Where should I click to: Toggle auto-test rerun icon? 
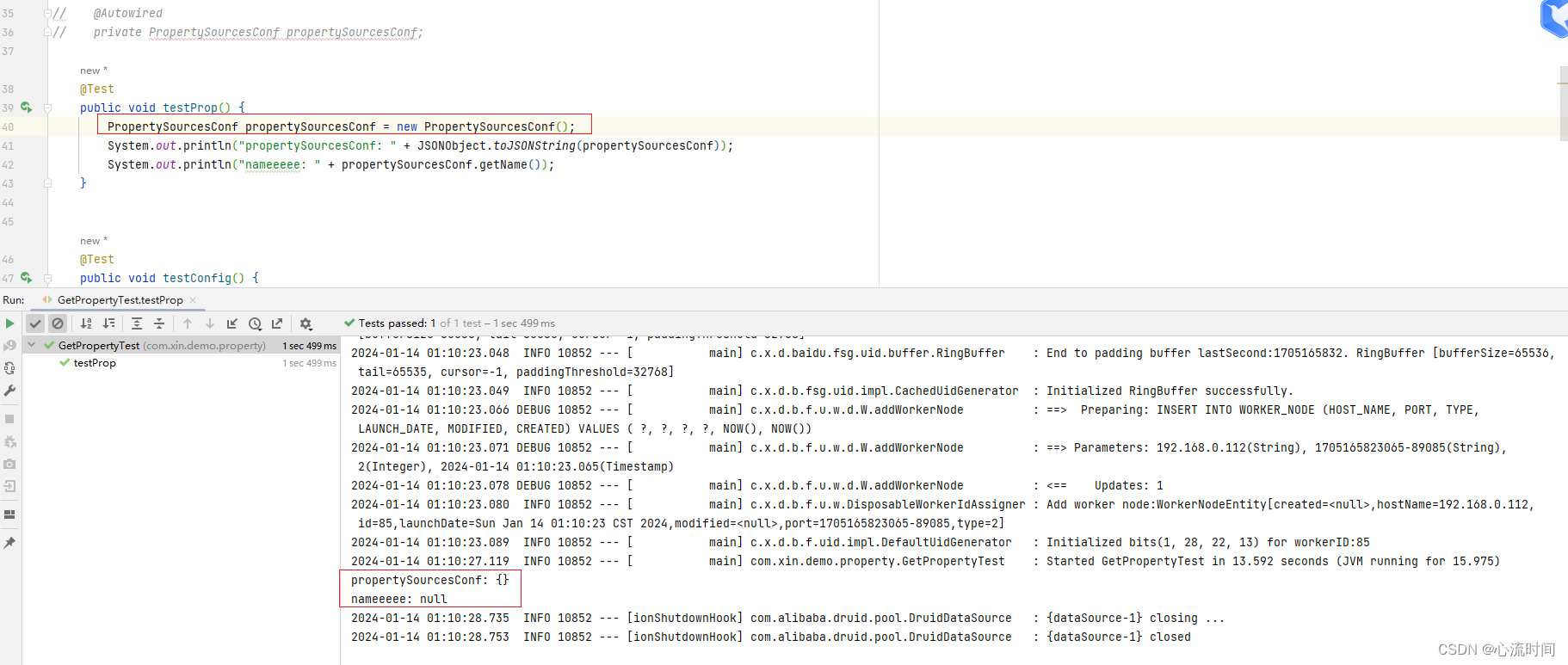(9, 368)
